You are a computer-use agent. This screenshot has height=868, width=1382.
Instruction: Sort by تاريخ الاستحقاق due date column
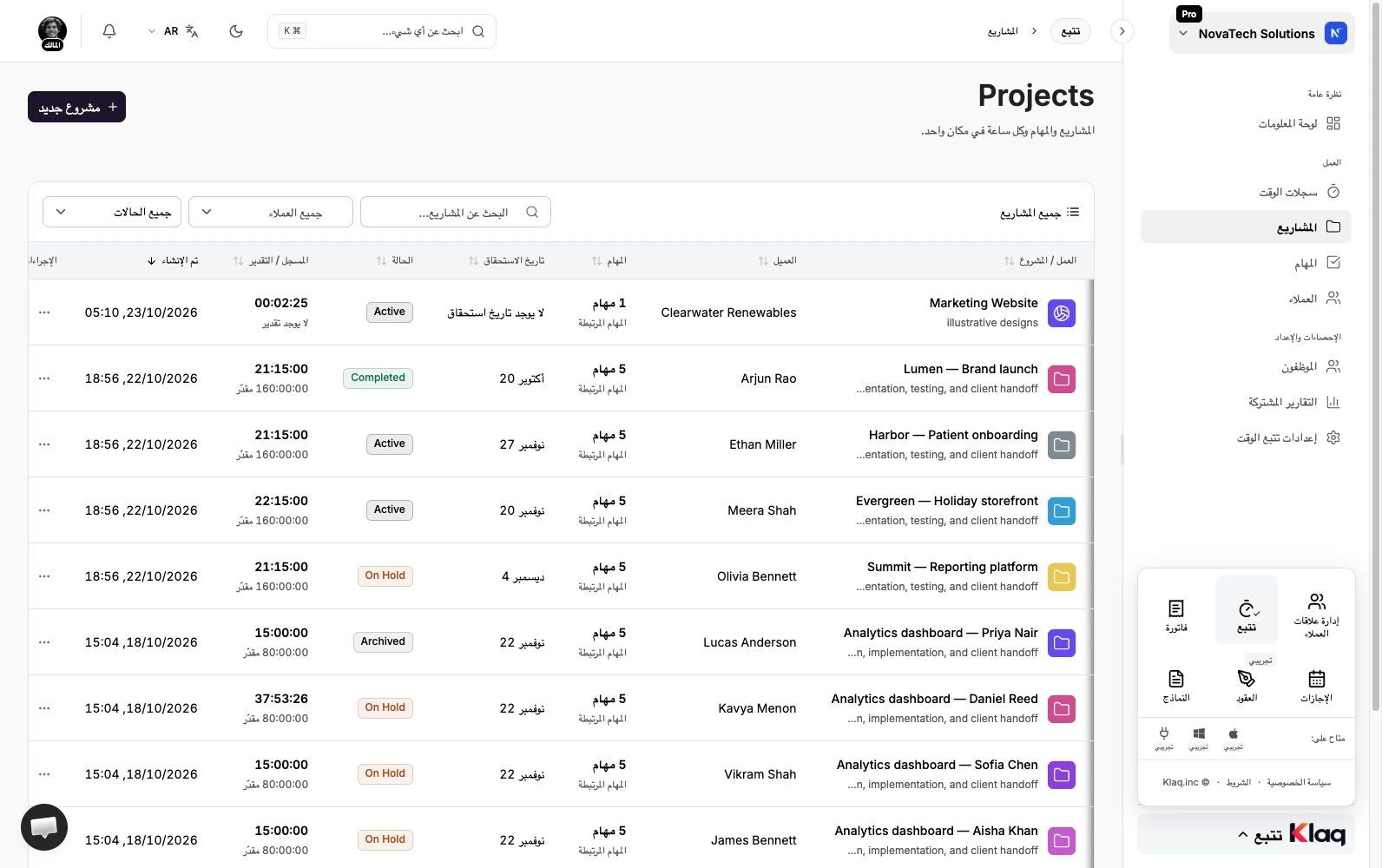tap(506, 260)
